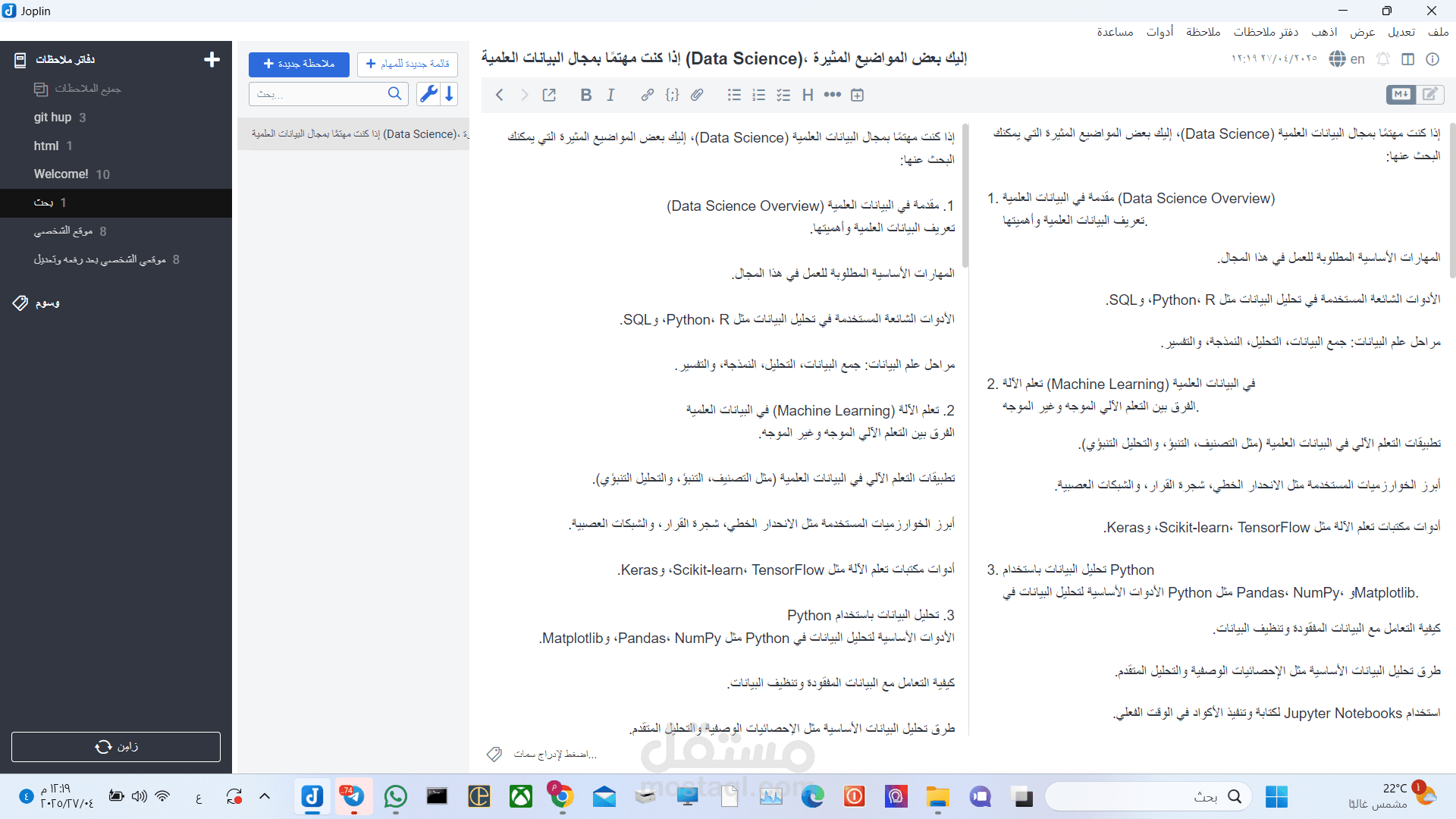Screen dimensions: 1456x819
Task: Open note in external editor icon
Action: tap(549, 95)
